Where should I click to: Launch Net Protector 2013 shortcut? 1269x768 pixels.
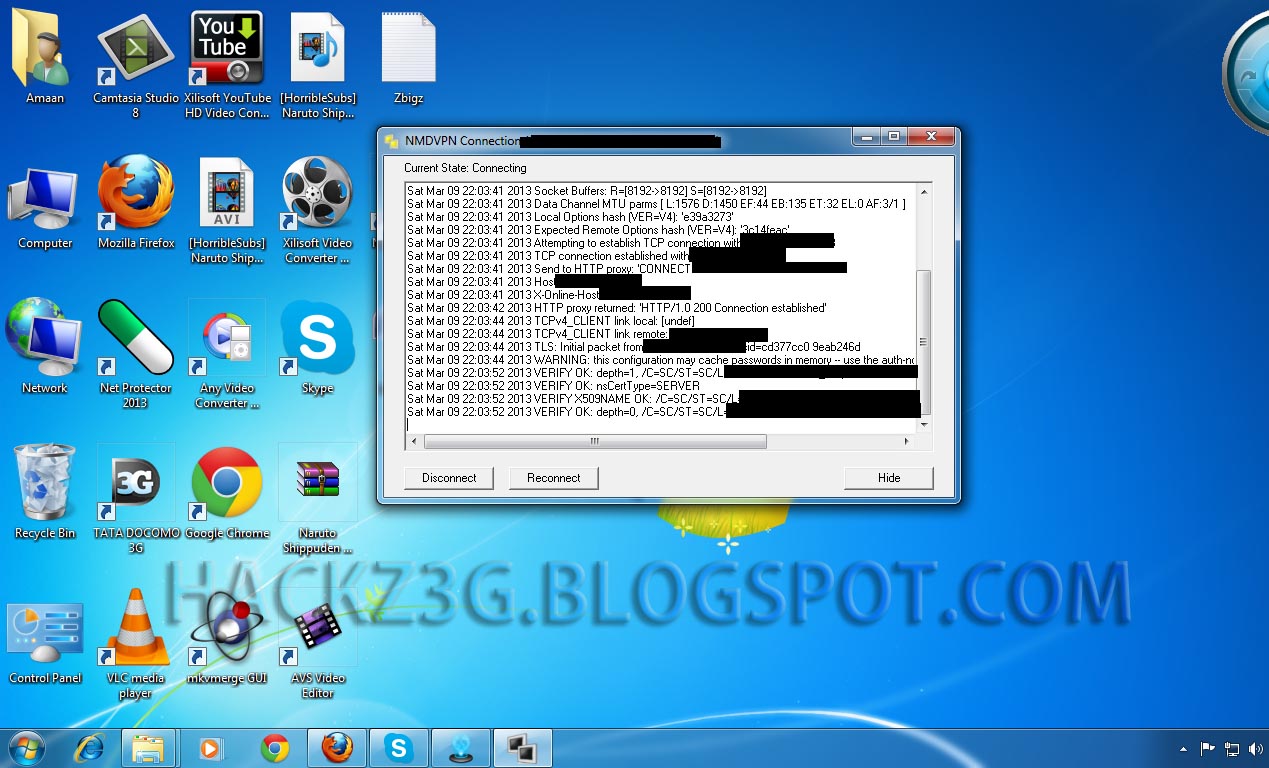[x=136, y=355]
